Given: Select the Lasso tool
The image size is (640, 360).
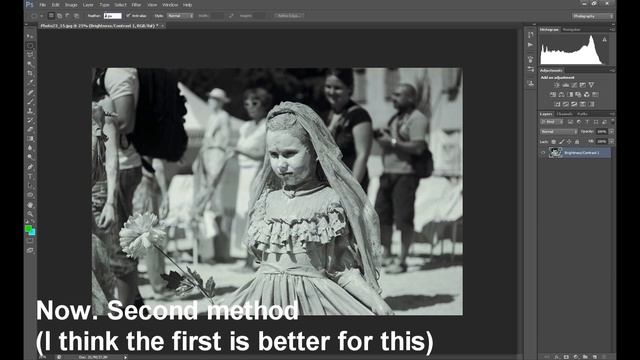Looking at the screenshot, I should click(30, 55).
